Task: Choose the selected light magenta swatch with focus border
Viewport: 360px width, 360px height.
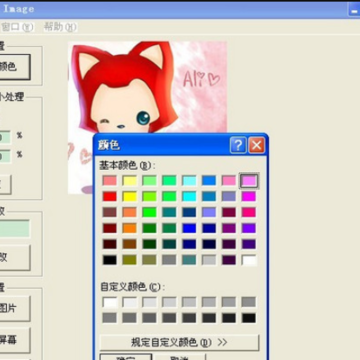Action: pyautogui.click(x=249, y=181)
